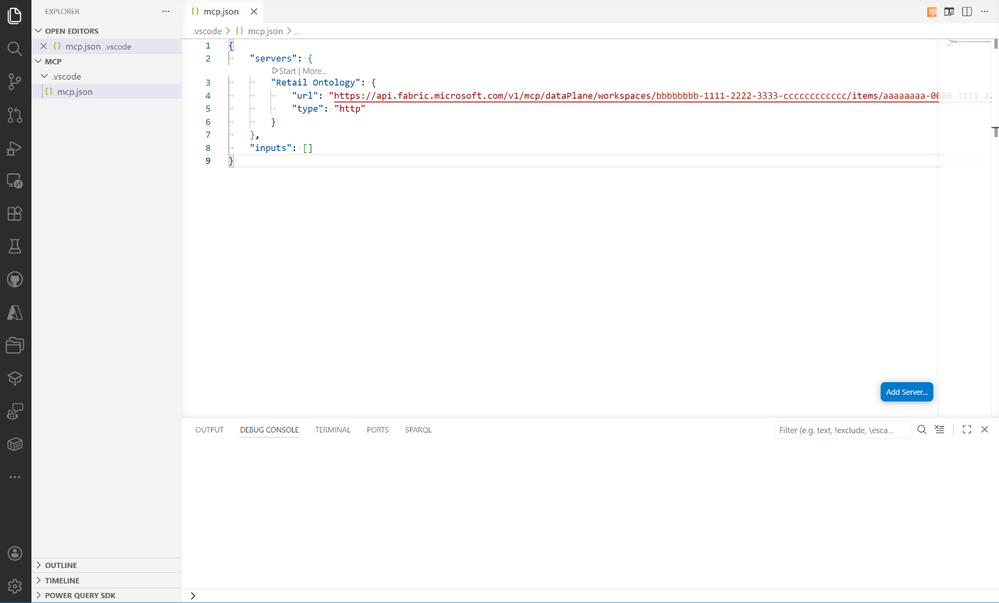Open the Testing flask view

pyautogui.click(x=15, y=247)
